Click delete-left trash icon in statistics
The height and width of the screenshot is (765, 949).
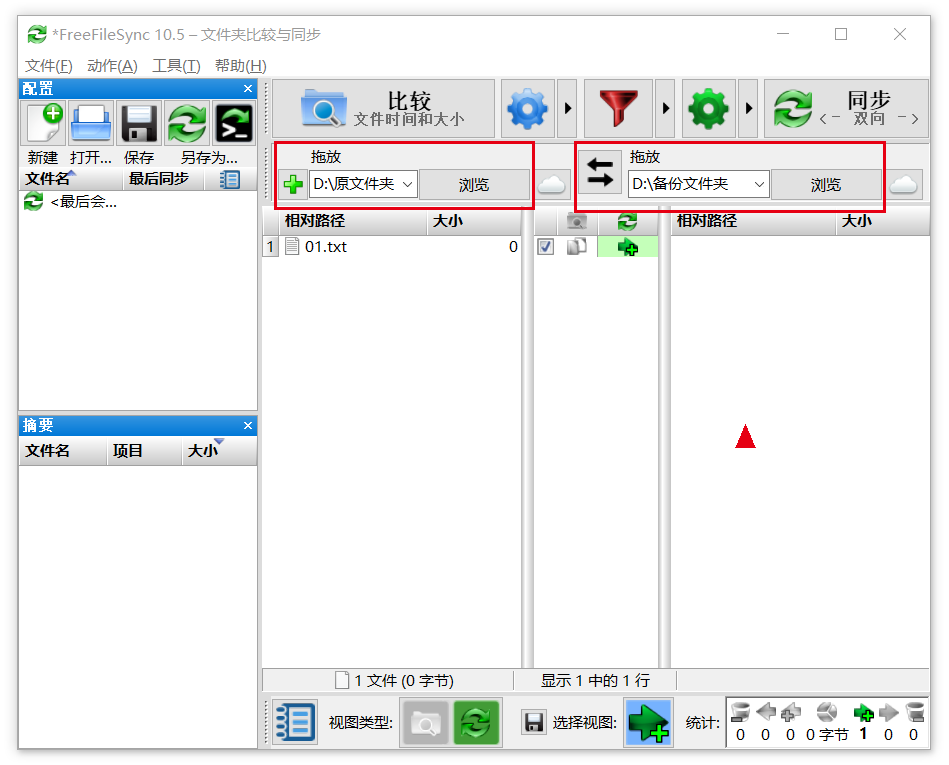740,712
